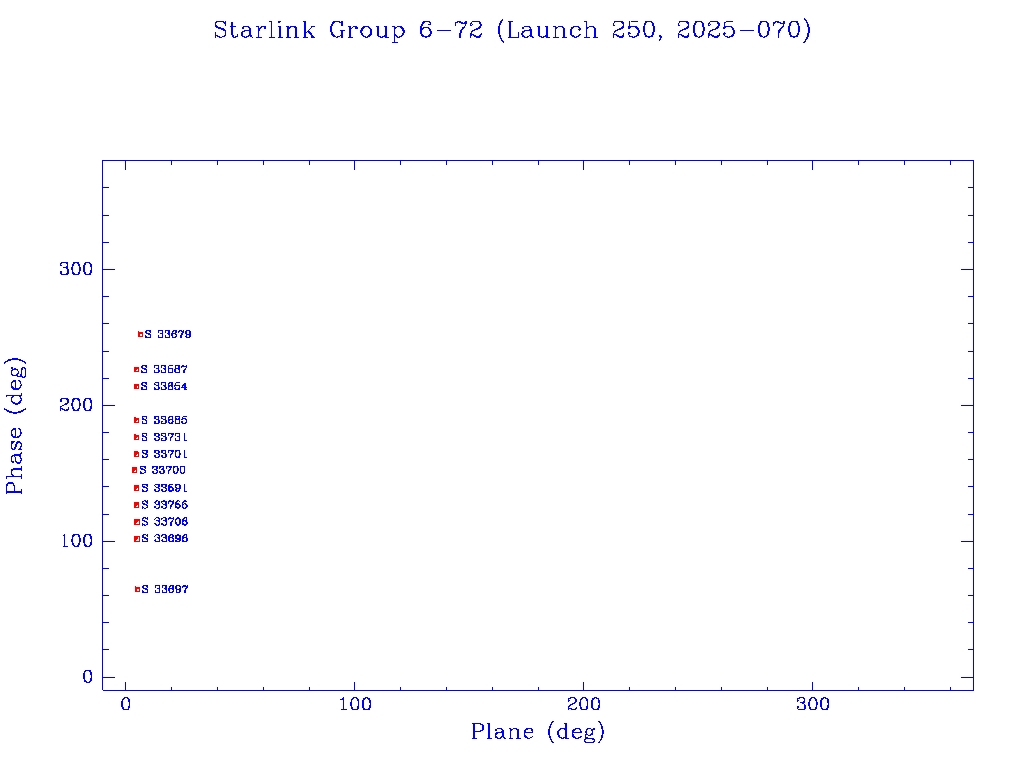Viewport: 1024px width, 768px height.
Task: Select the satellite label 'S 33706'
Action: [x=165, y=522]
